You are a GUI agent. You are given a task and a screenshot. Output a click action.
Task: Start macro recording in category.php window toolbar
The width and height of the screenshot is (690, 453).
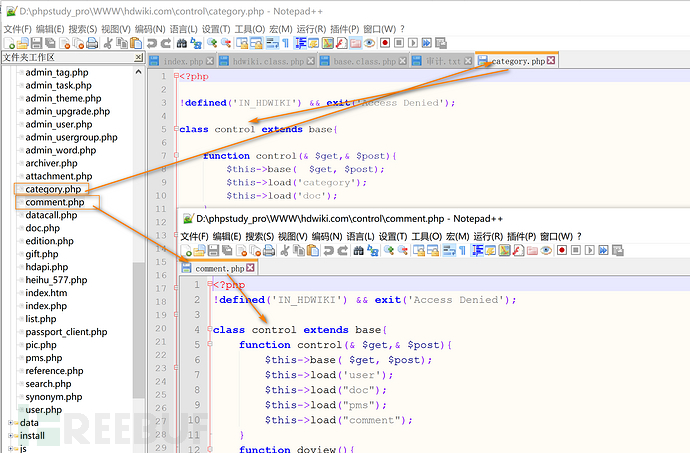point(385,43)
